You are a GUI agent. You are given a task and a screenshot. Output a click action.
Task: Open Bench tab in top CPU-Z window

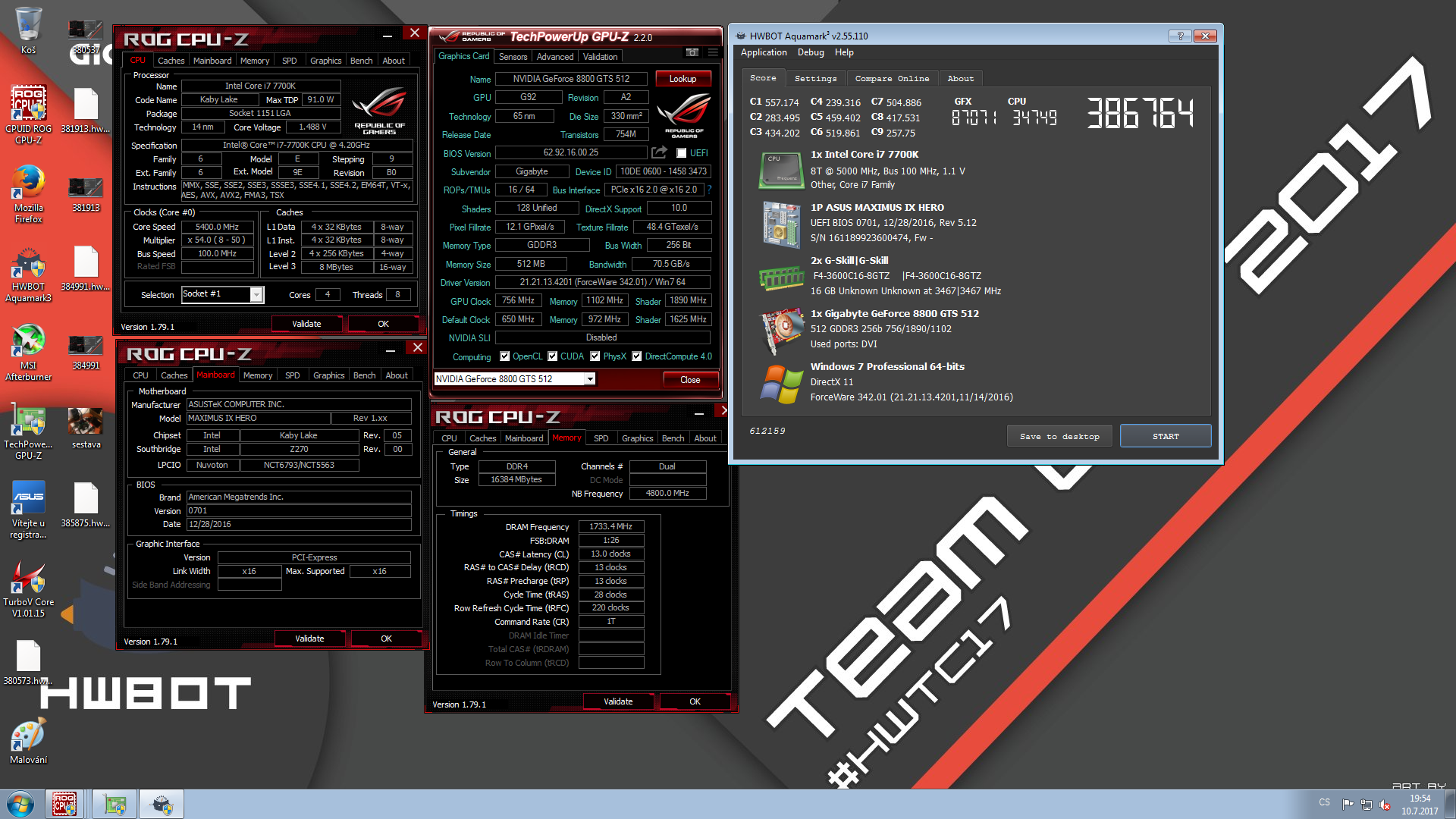pos(361,61)
